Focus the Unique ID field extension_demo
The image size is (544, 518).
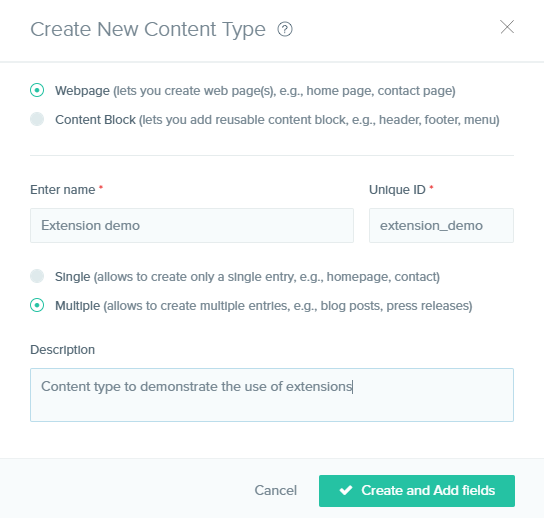[x=441, y=226]
